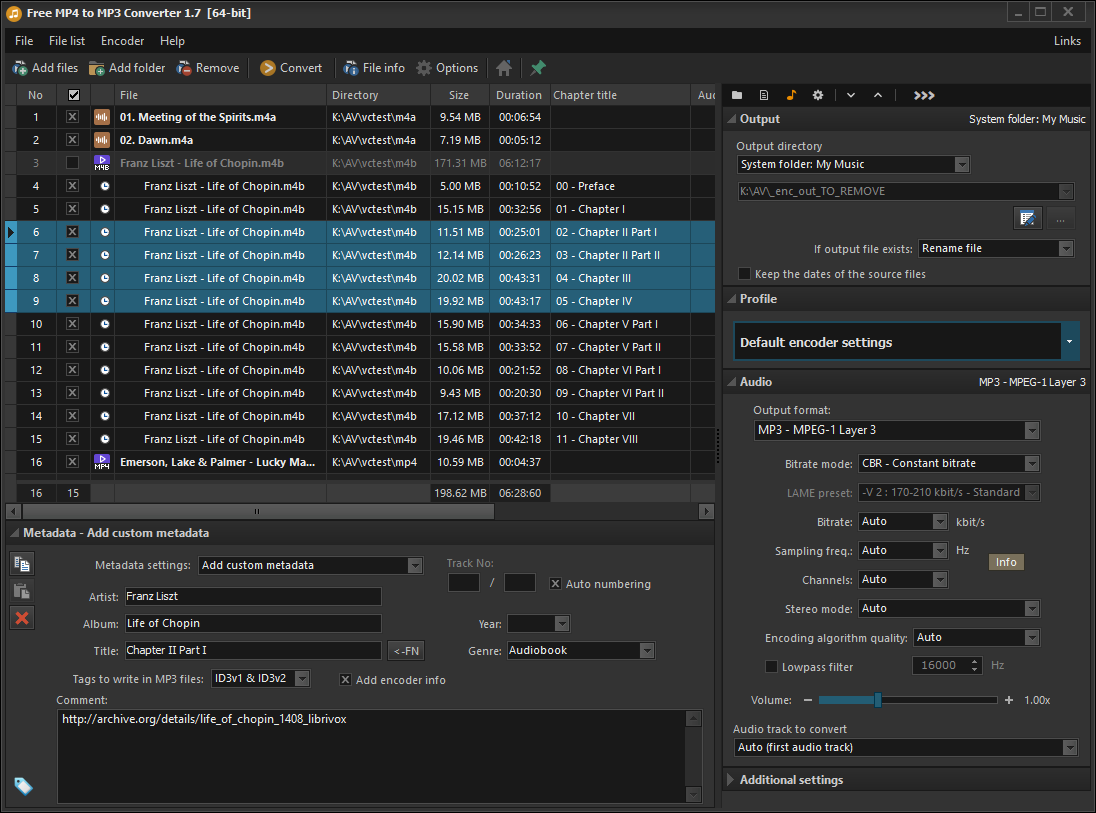Open the Output format dropdown
This screenshot has width=1096, height=813.
1032,430
